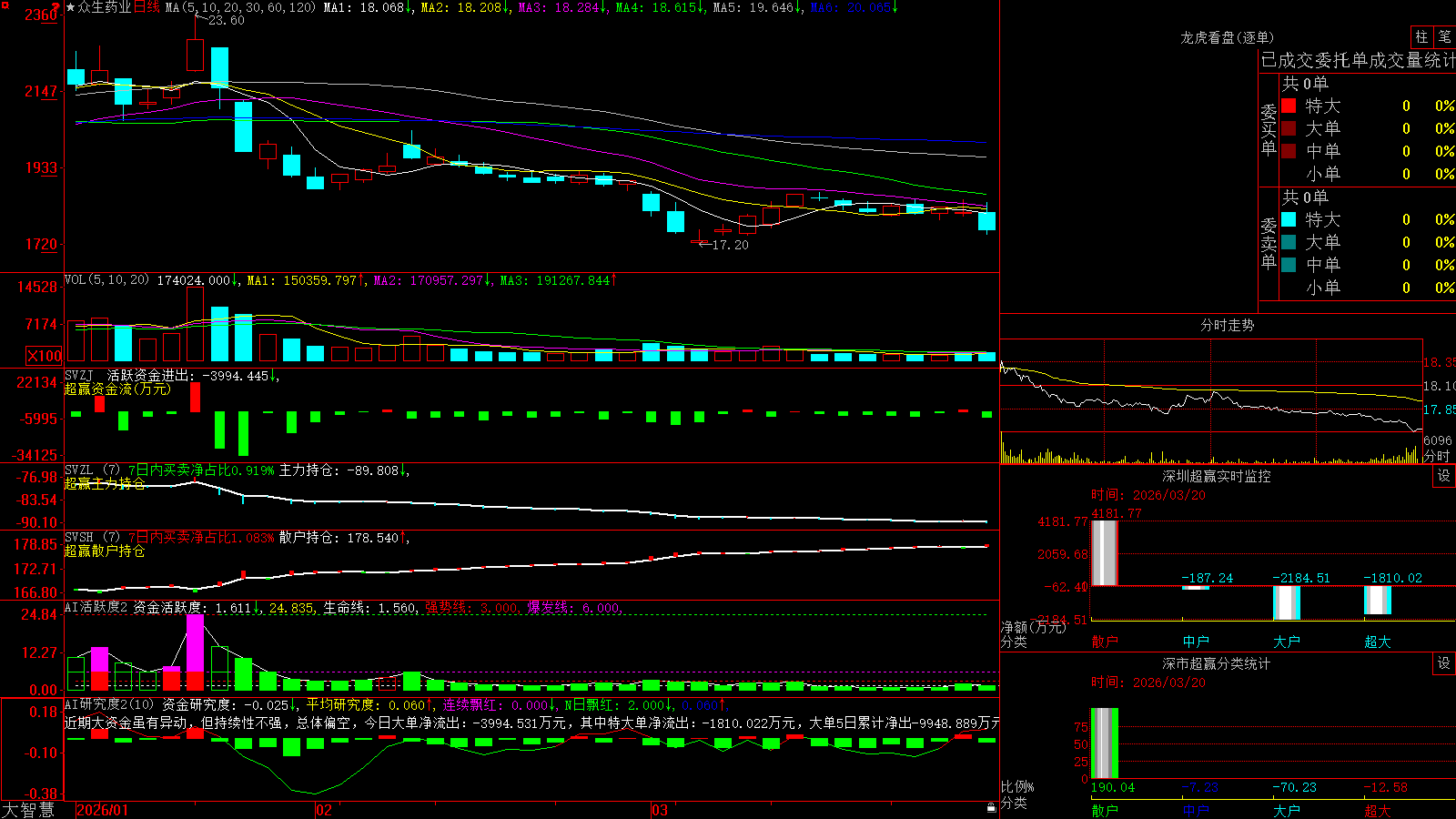Viewport: 1456px width, 819px height.
Task: Click the 超赢资金流(万元) yellow label
Action: [117, 389]
